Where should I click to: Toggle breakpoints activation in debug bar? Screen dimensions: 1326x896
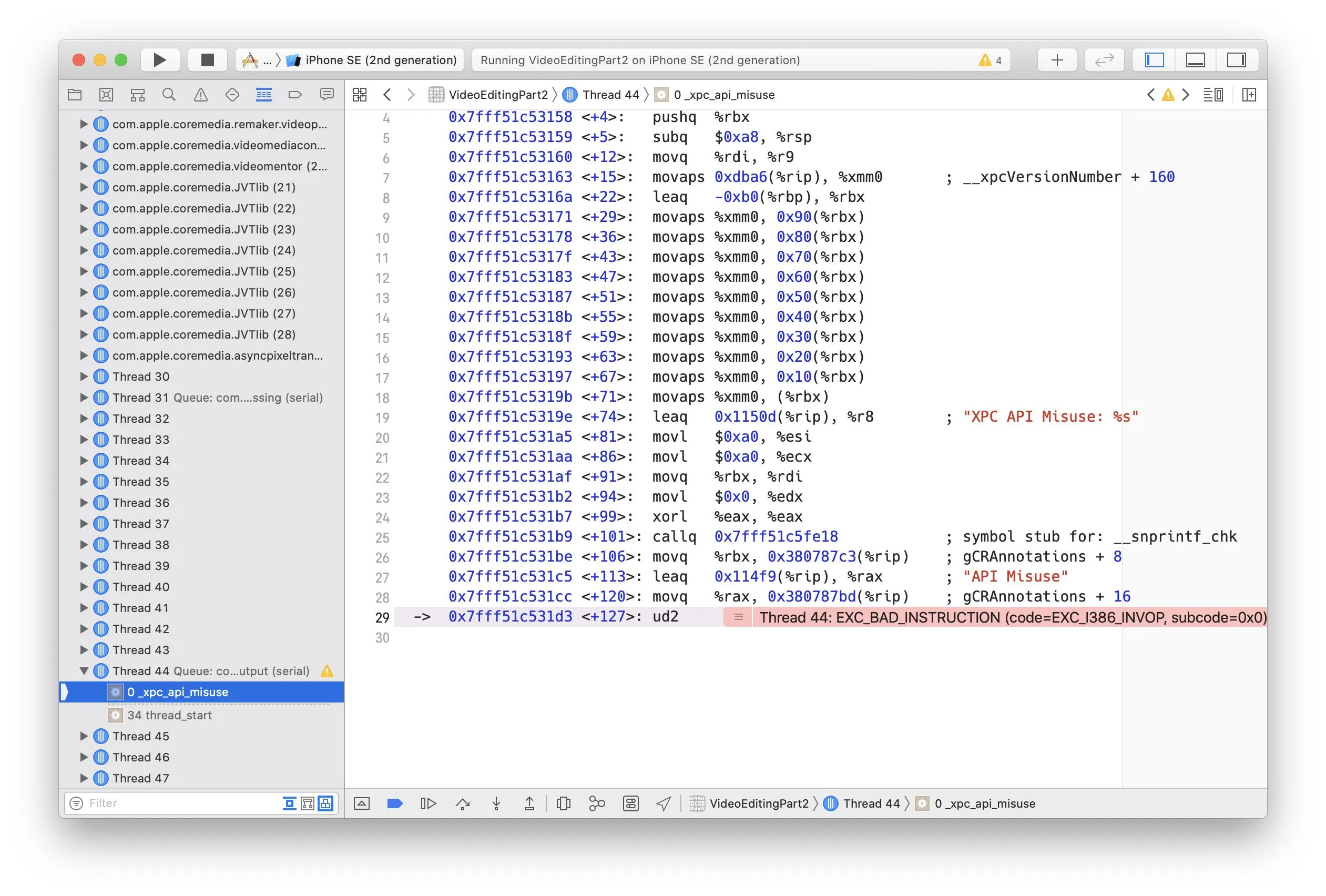[x=395, y=803]
